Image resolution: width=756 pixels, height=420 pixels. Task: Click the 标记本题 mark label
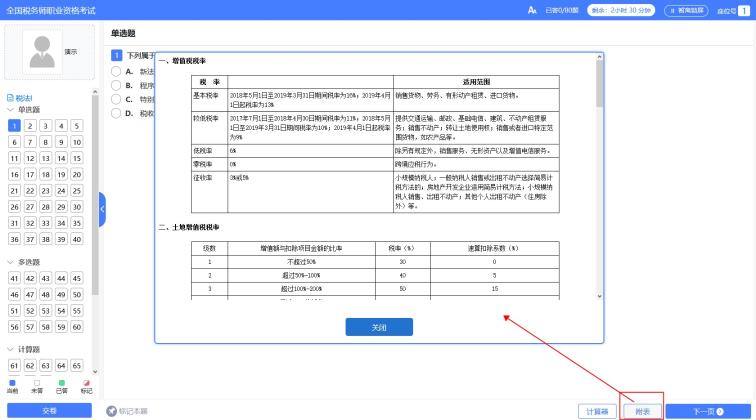[x=133, y=411]
